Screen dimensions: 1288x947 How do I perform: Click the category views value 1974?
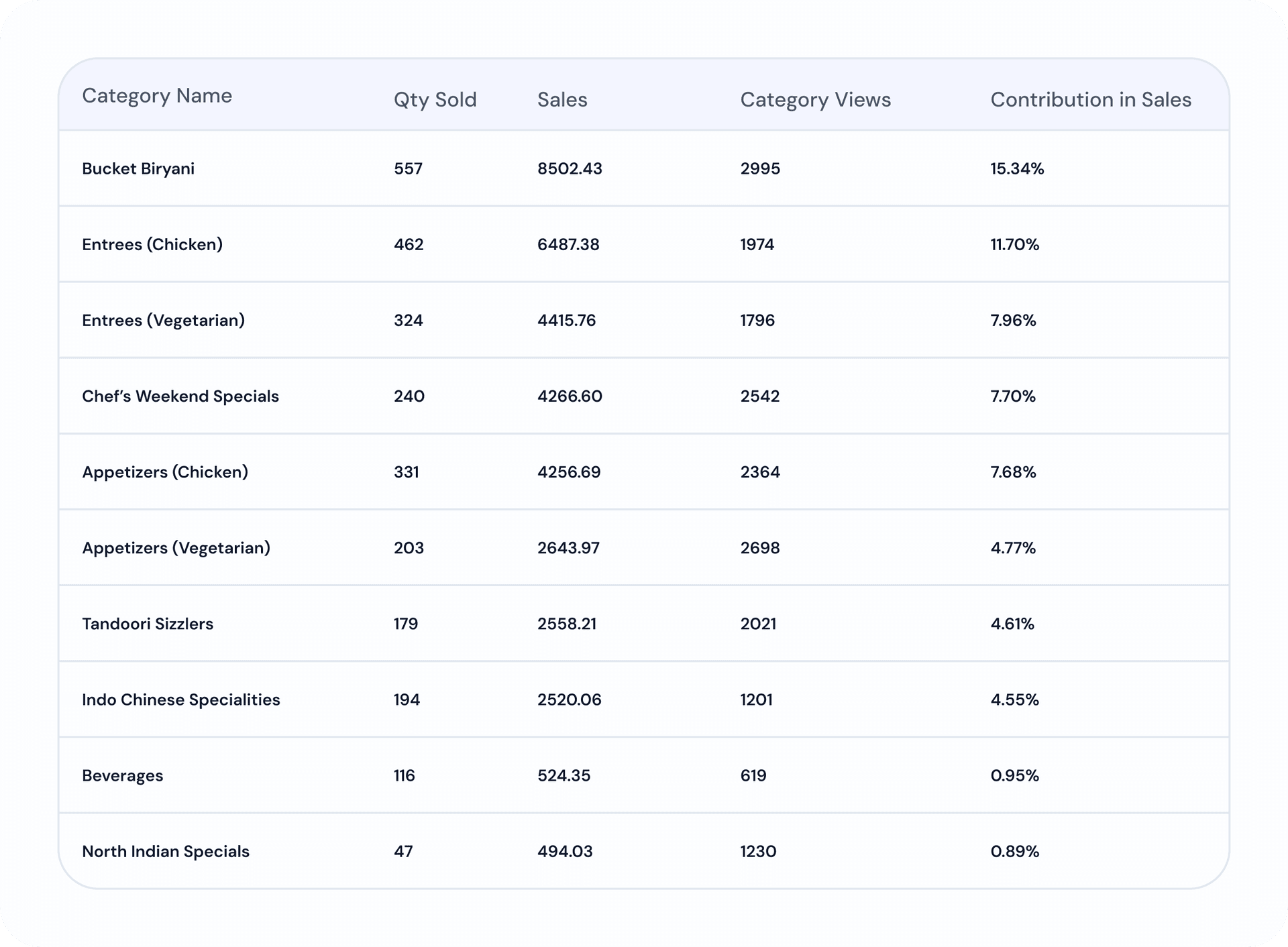[757, 244]
